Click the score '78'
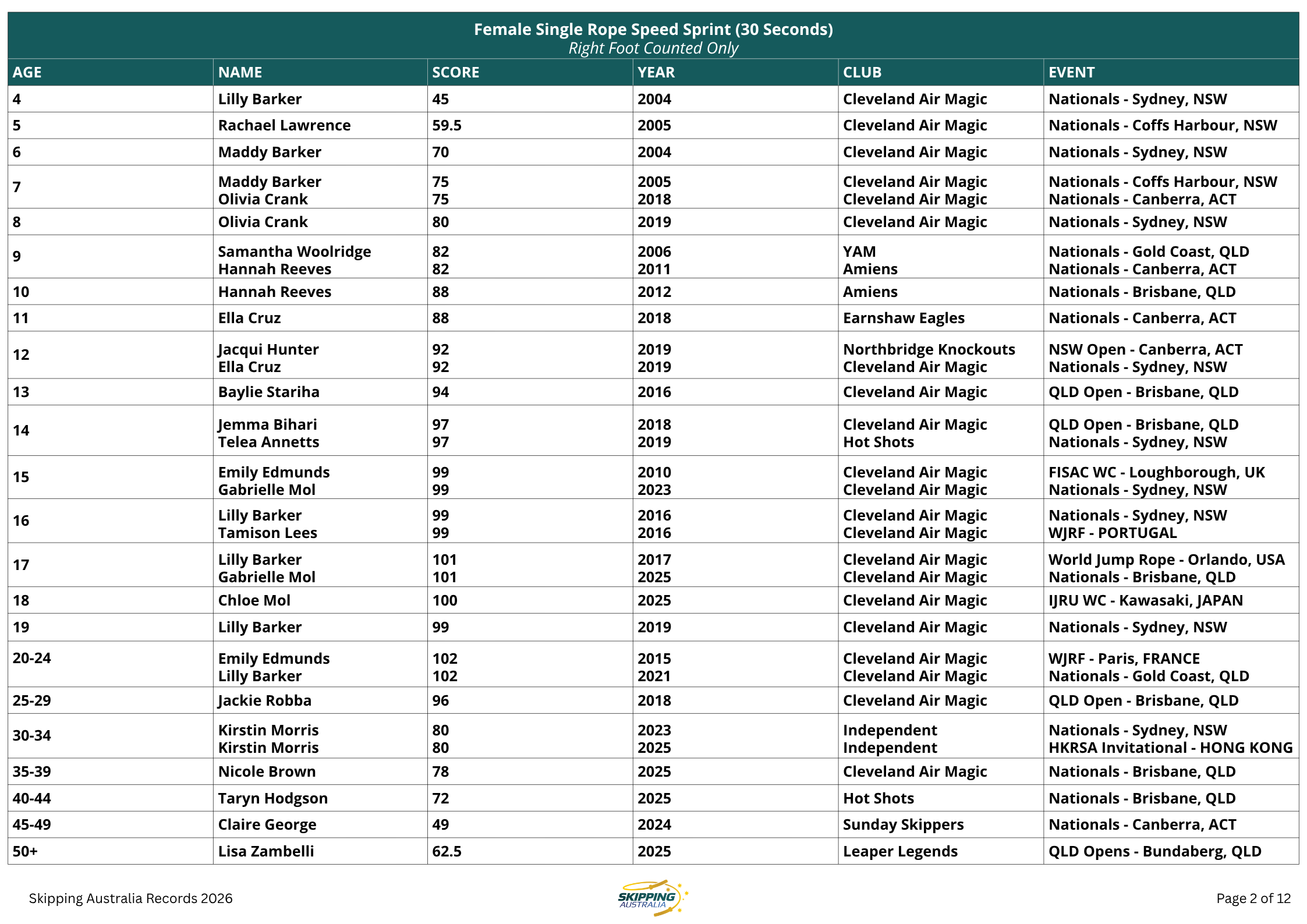 coord(440,771)
